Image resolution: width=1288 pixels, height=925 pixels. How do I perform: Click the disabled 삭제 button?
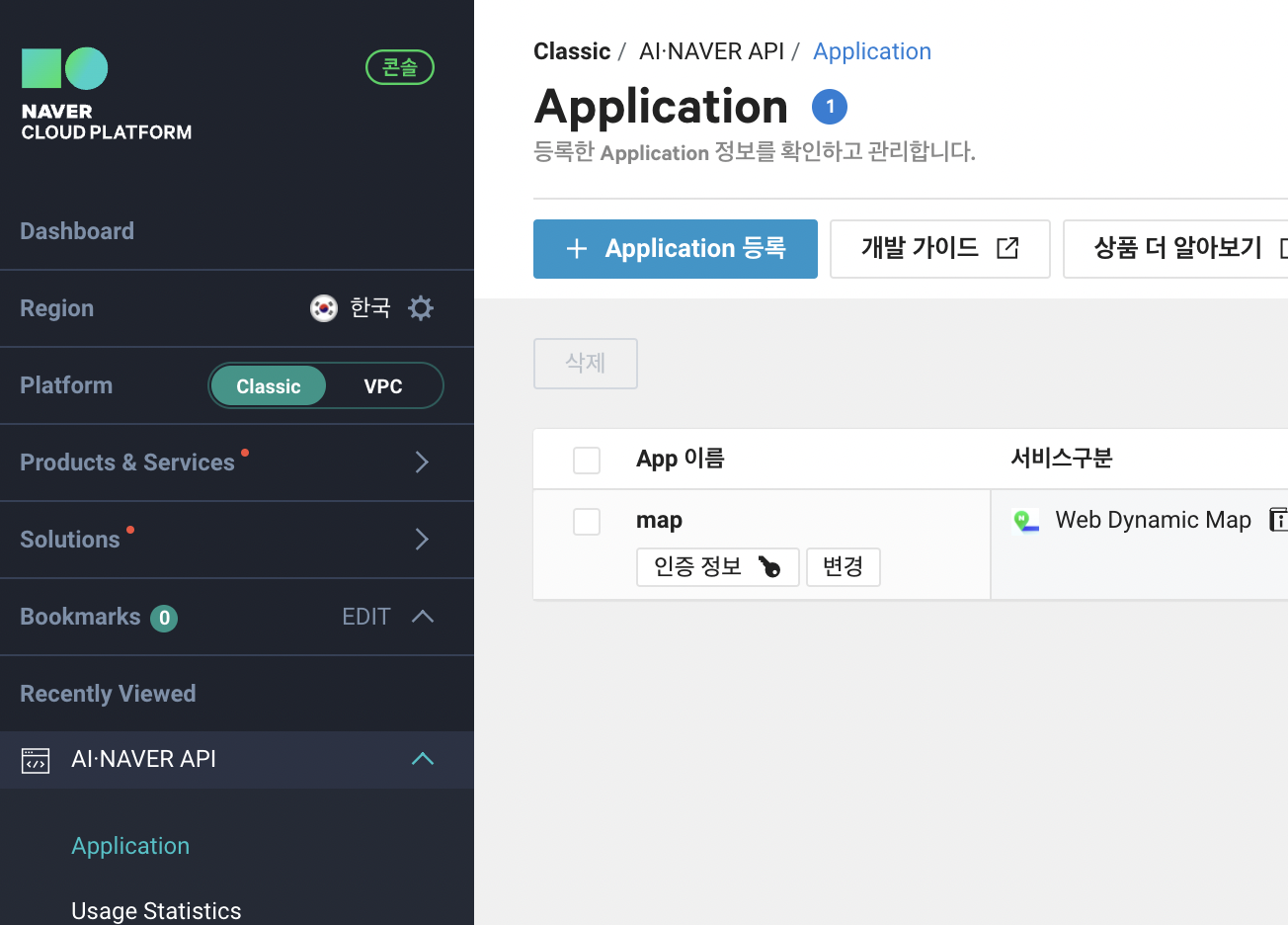(x=586, y=364)
